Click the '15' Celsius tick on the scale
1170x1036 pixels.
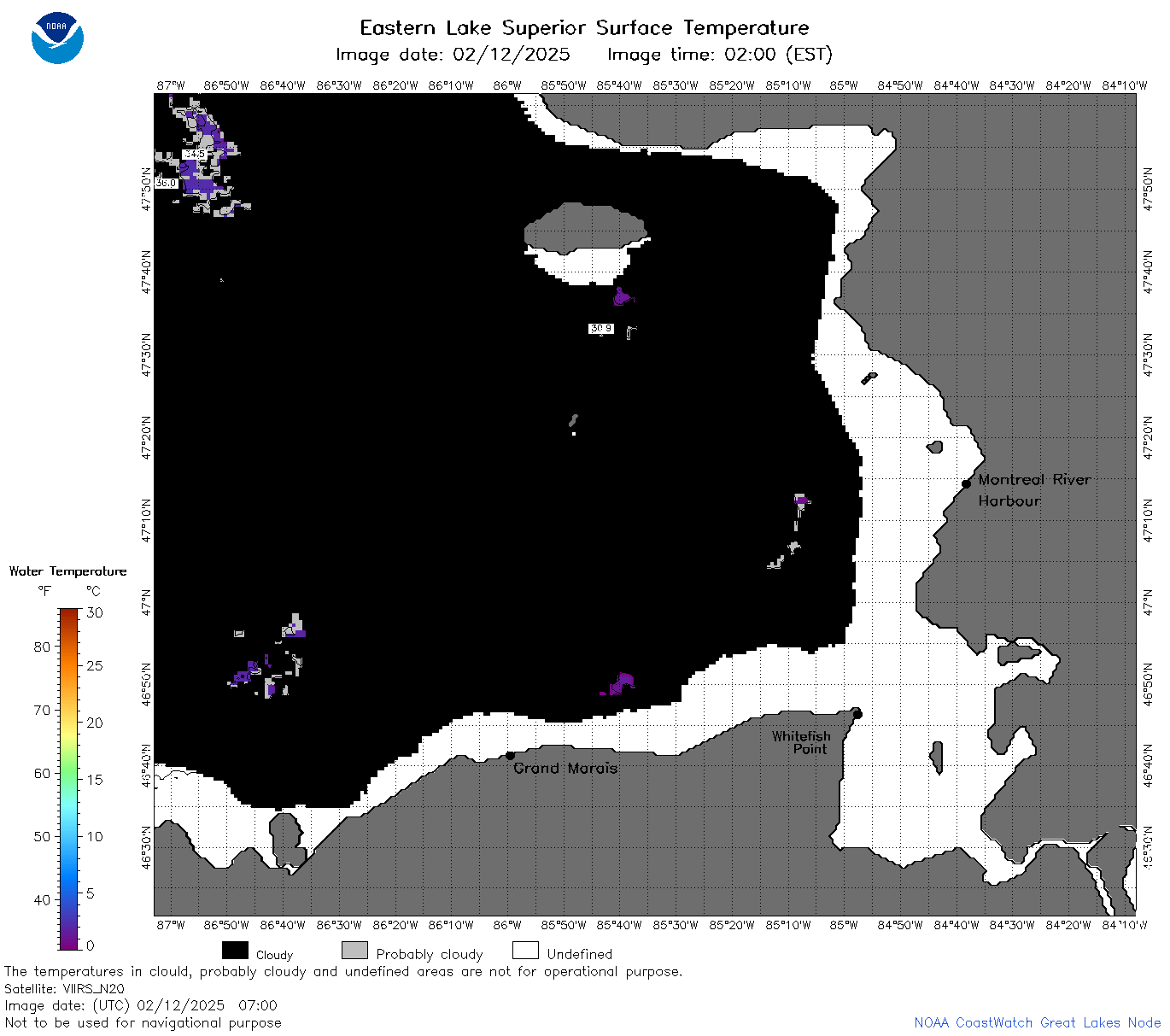[x=95, y=779]
